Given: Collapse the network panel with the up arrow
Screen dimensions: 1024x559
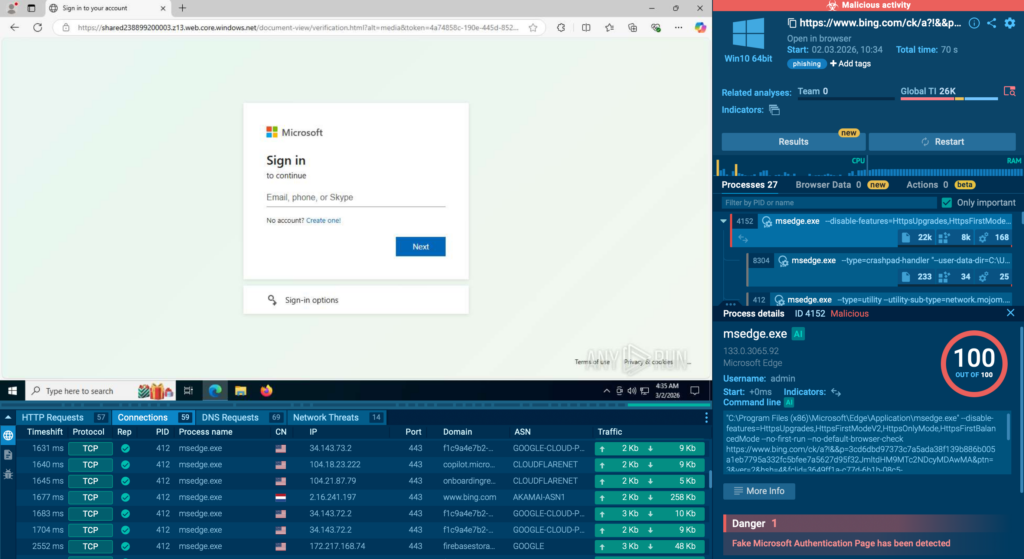Looking at the screenshot, I should (8, 417).
